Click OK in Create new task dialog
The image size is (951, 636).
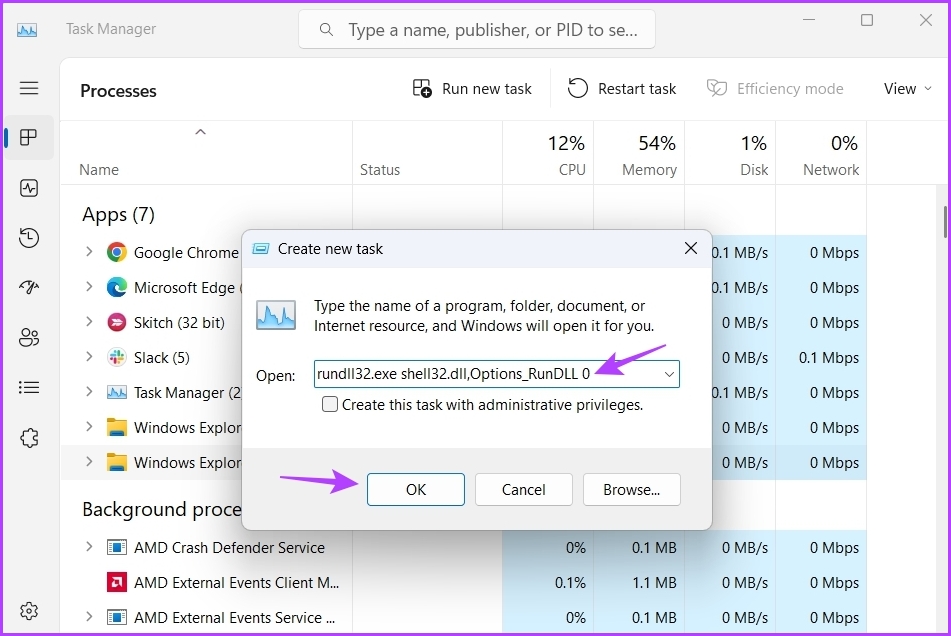click(x=415, y=489)
